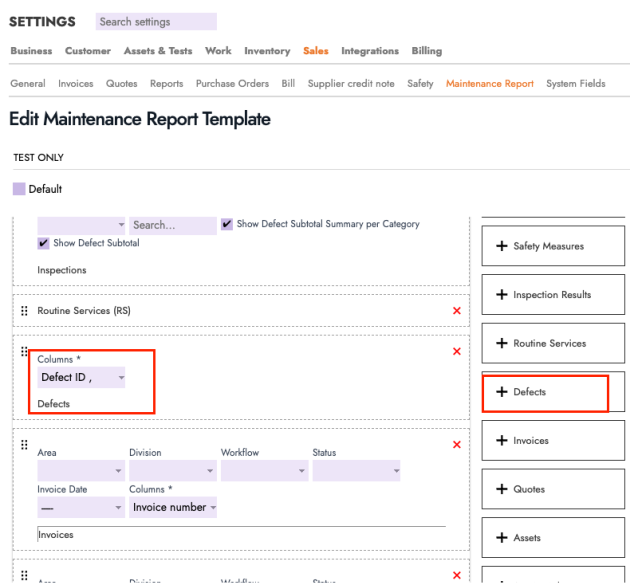This screenshot has width=630, height=585.
Task: Toggle the Default checkbox
Action: [x=19, y=189]
